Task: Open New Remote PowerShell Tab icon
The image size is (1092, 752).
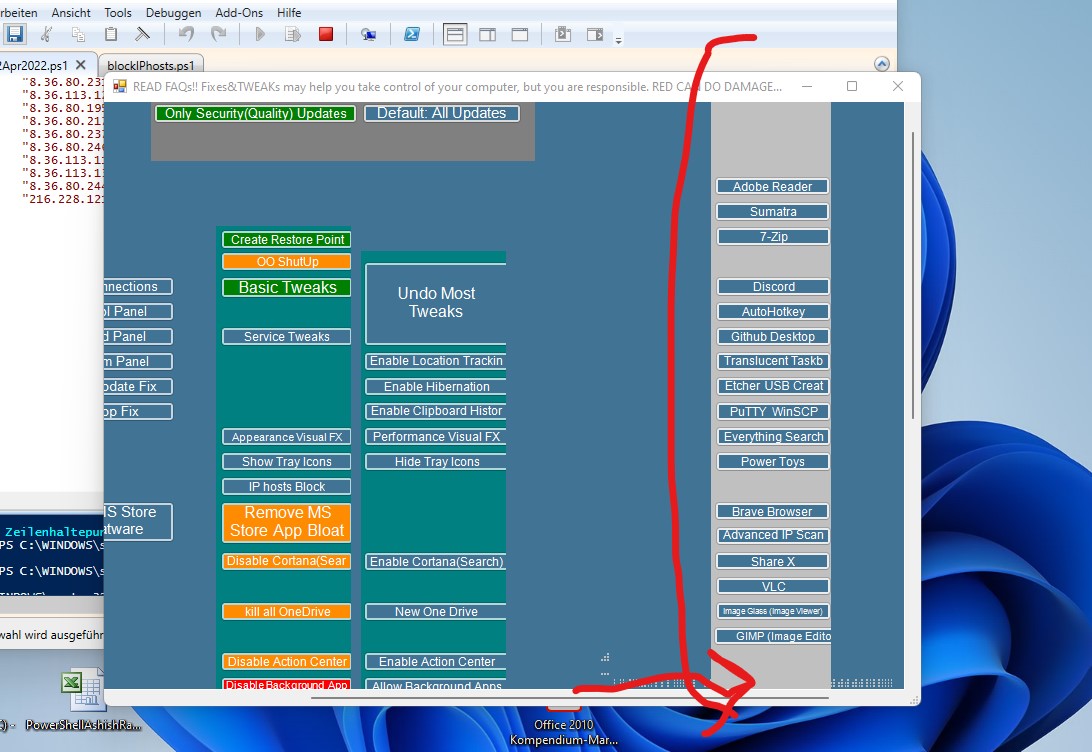Action: [x=369, y=34]
